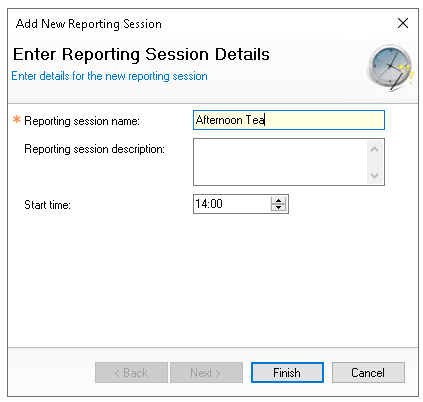Image resolution: width=423 pixels, height=402 pixels.
Task: Click description box scroll-up arrow
Action: (x=374, y=149)
